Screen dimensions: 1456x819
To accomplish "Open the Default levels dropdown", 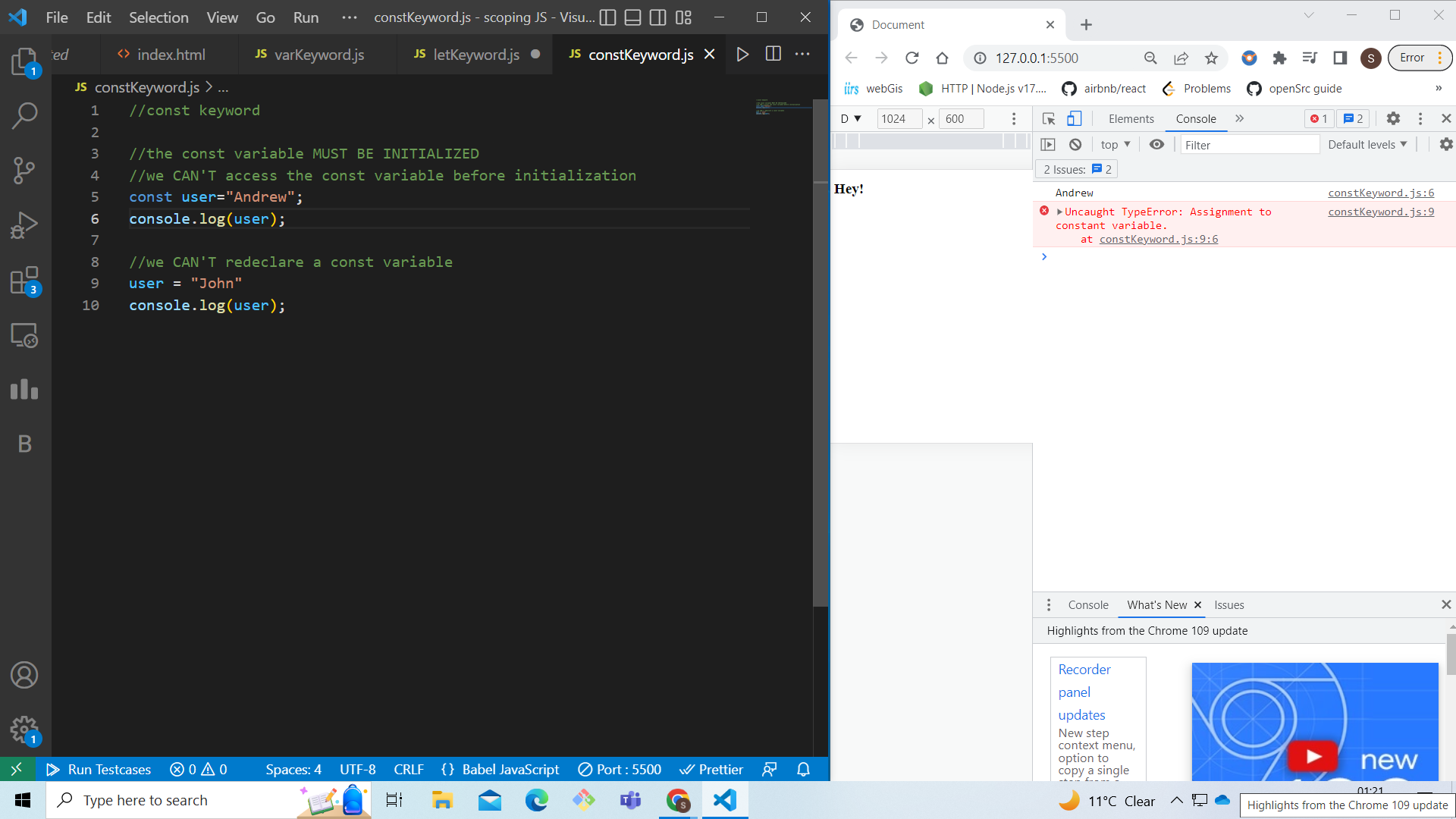I will [1367, 144].
